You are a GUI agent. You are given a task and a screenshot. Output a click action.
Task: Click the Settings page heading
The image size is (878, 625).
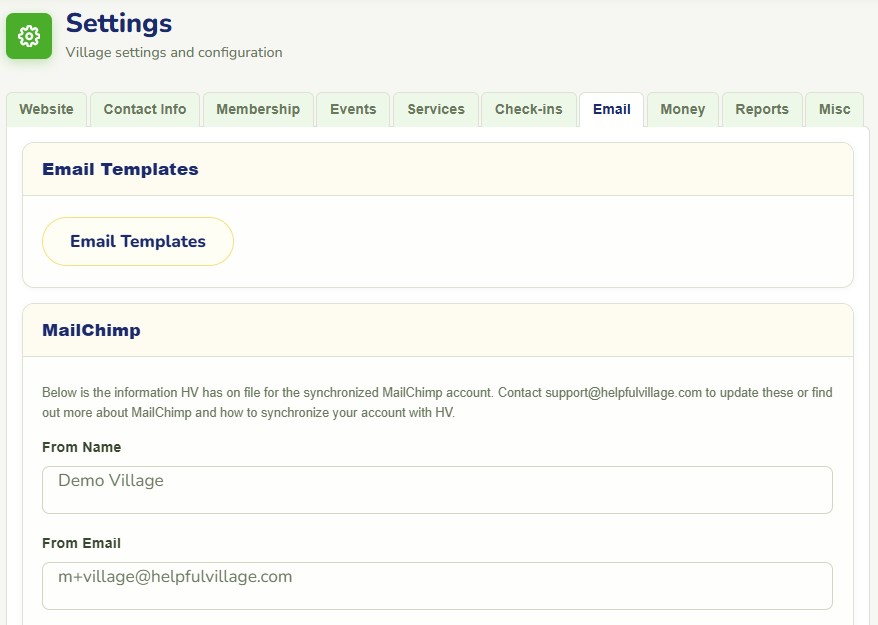pos(119,24)
